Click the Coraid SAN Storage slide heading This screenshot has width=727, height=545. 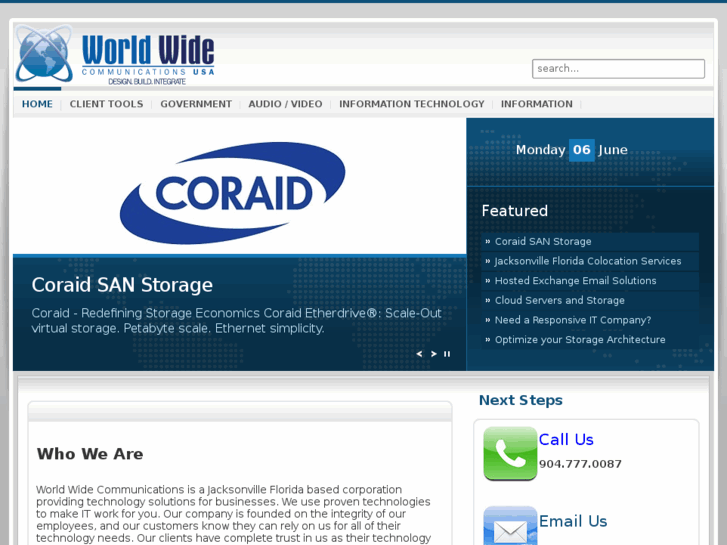[122, 285]
